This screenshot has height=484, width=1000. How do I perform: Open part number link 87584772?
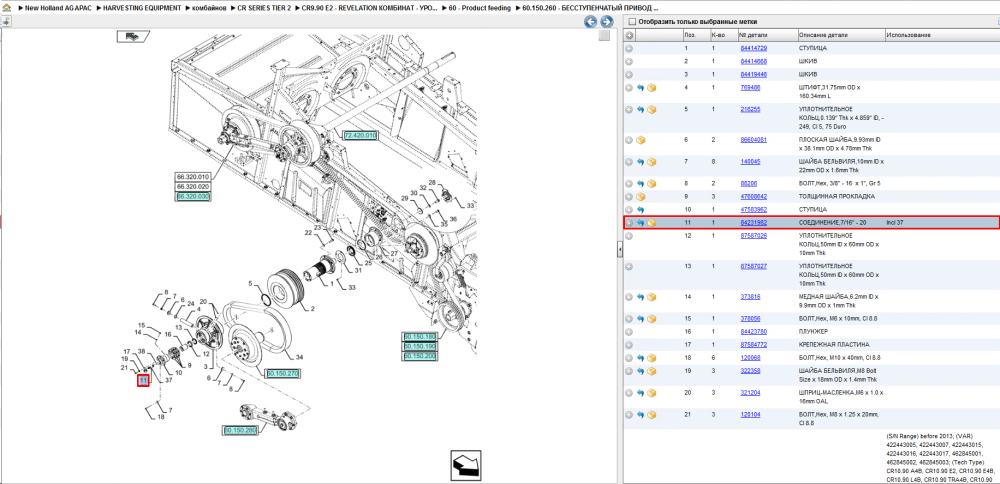753,345
